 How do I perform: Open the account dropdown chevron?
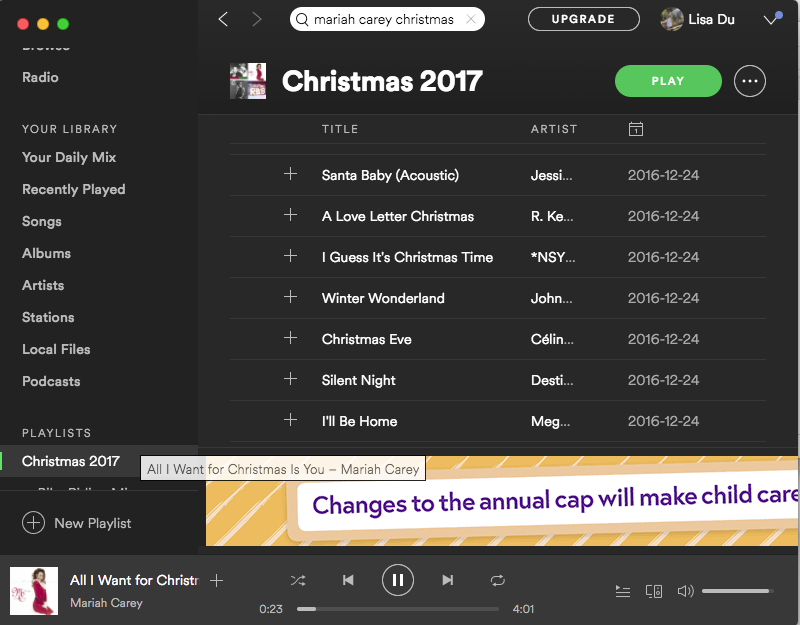[771, 19]
